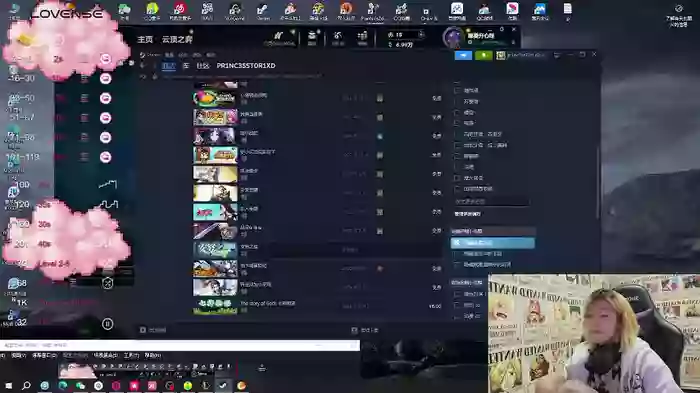Image resolution: width=700 pixels, height=393 pixels.
Task: Click the green notification button in the Steam title bar
Action: click(483, 55)
